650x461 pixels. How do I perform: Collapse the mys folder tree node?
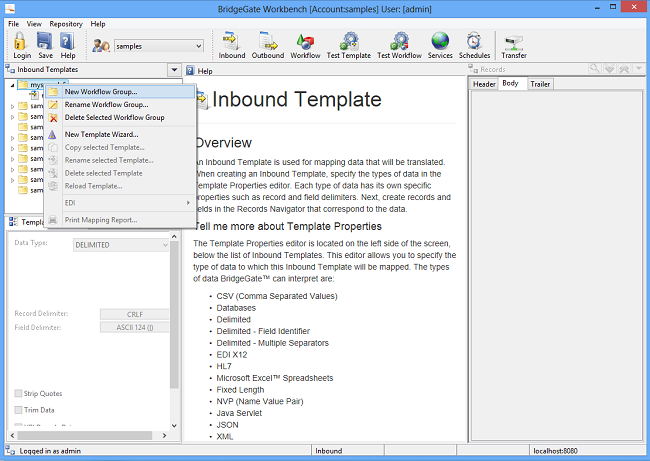click(x=12, y=85)
